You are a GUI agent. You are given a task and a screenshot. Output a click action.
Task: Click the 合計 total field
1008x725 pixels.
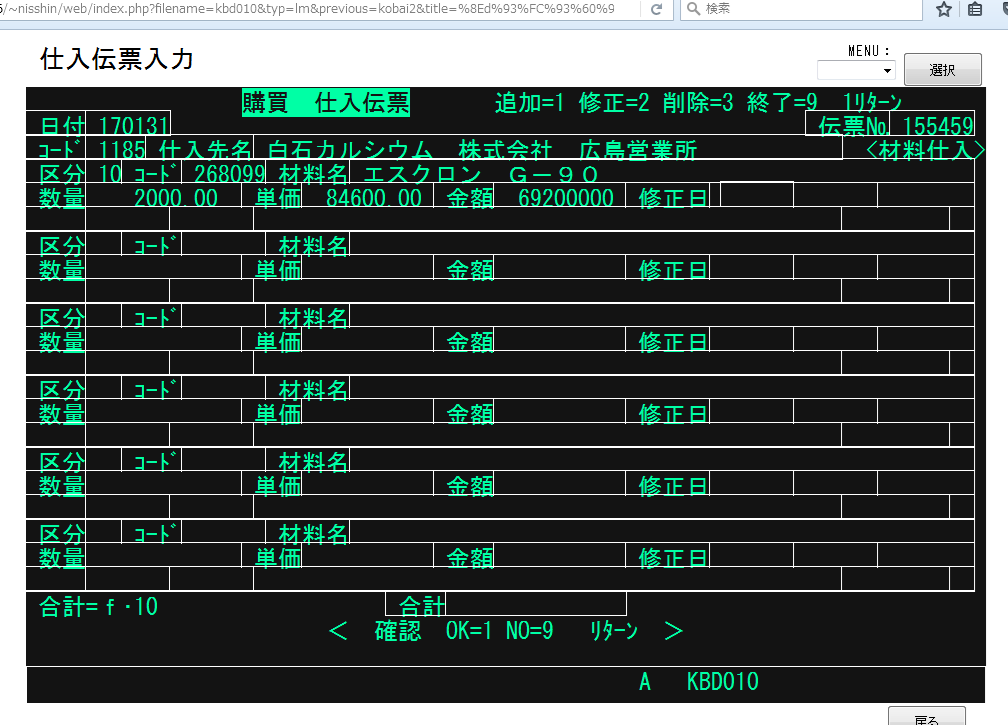[535, 604]
